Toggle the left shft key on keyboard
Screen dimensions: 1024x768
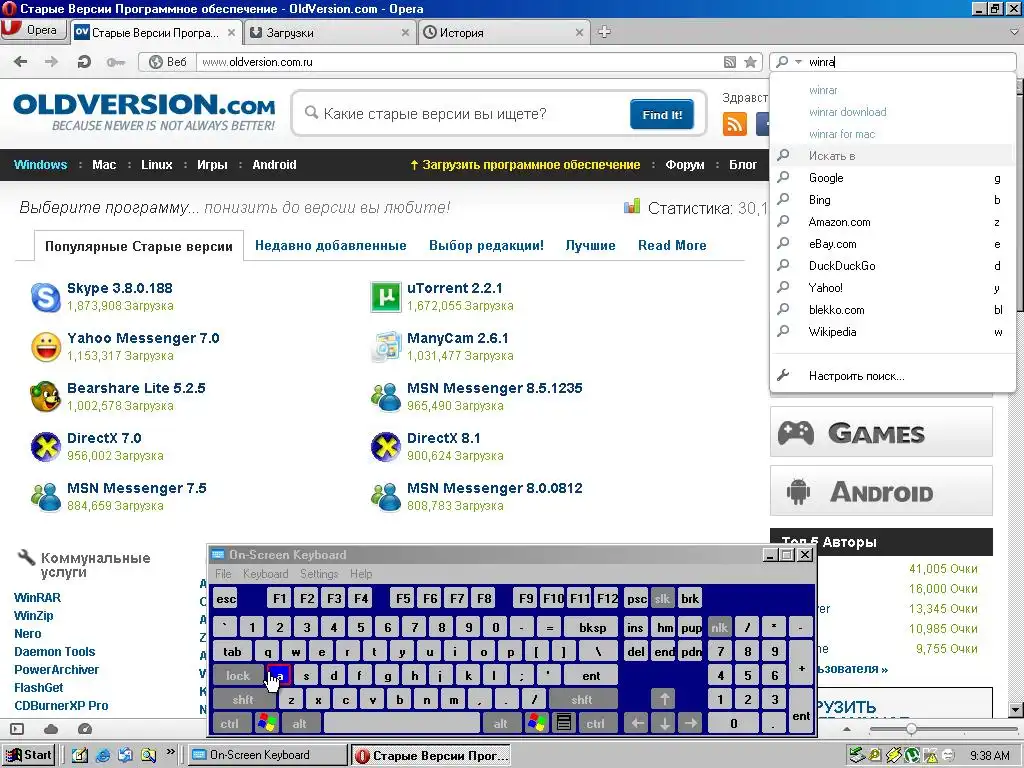pos(243,699)
